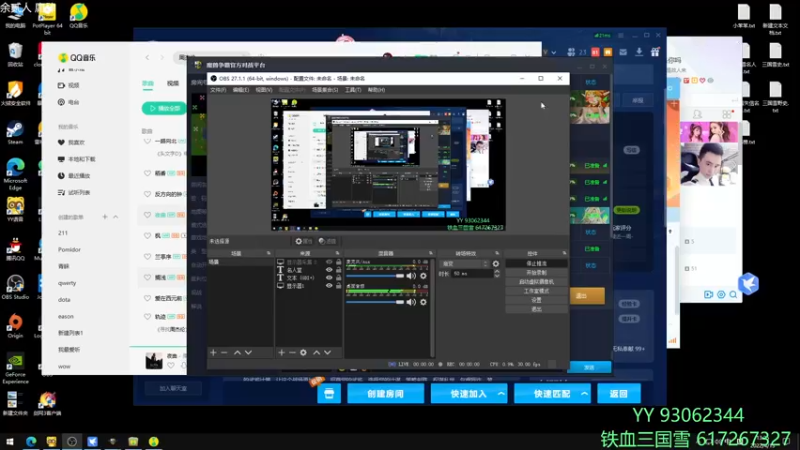
Task: Open shop icon left of 创建房间
Action: (329, 393)
